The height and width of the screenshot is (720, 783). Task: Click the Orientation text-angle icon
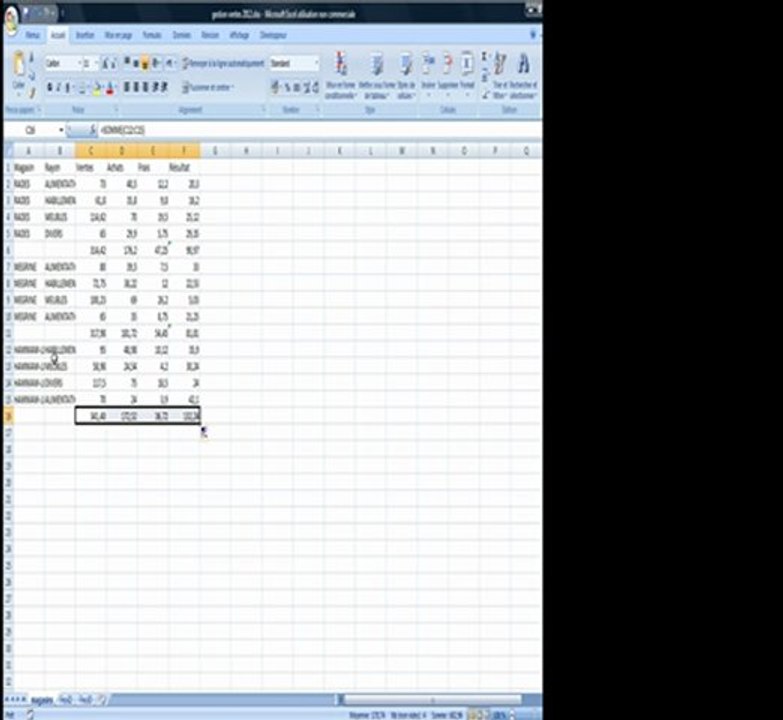click(158, 63)
